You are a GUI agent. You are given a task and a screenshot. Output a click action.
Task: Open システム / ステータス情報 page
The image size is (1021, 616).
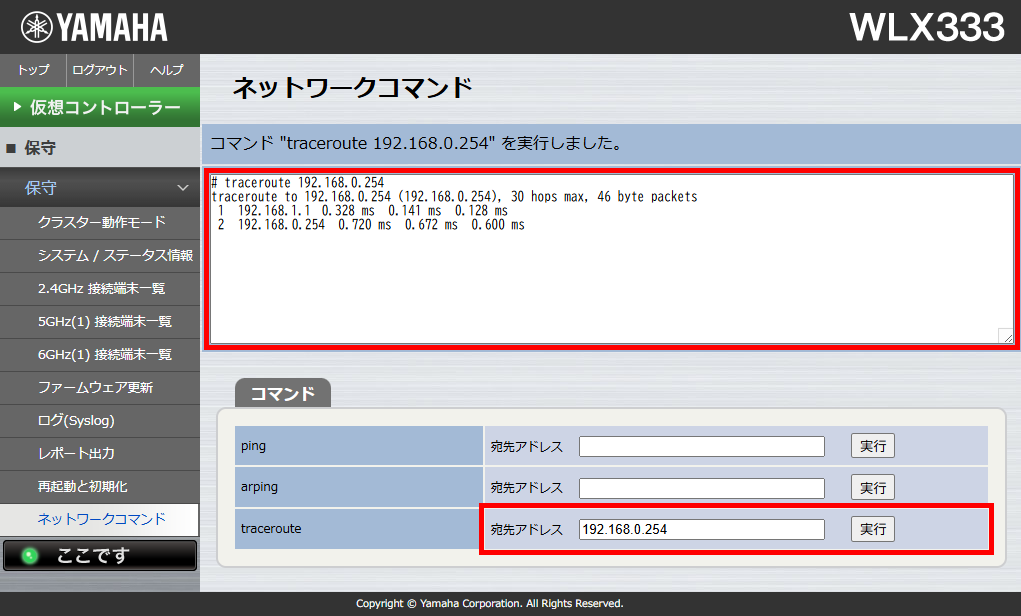pyautogui.click(x=100, y=255)
